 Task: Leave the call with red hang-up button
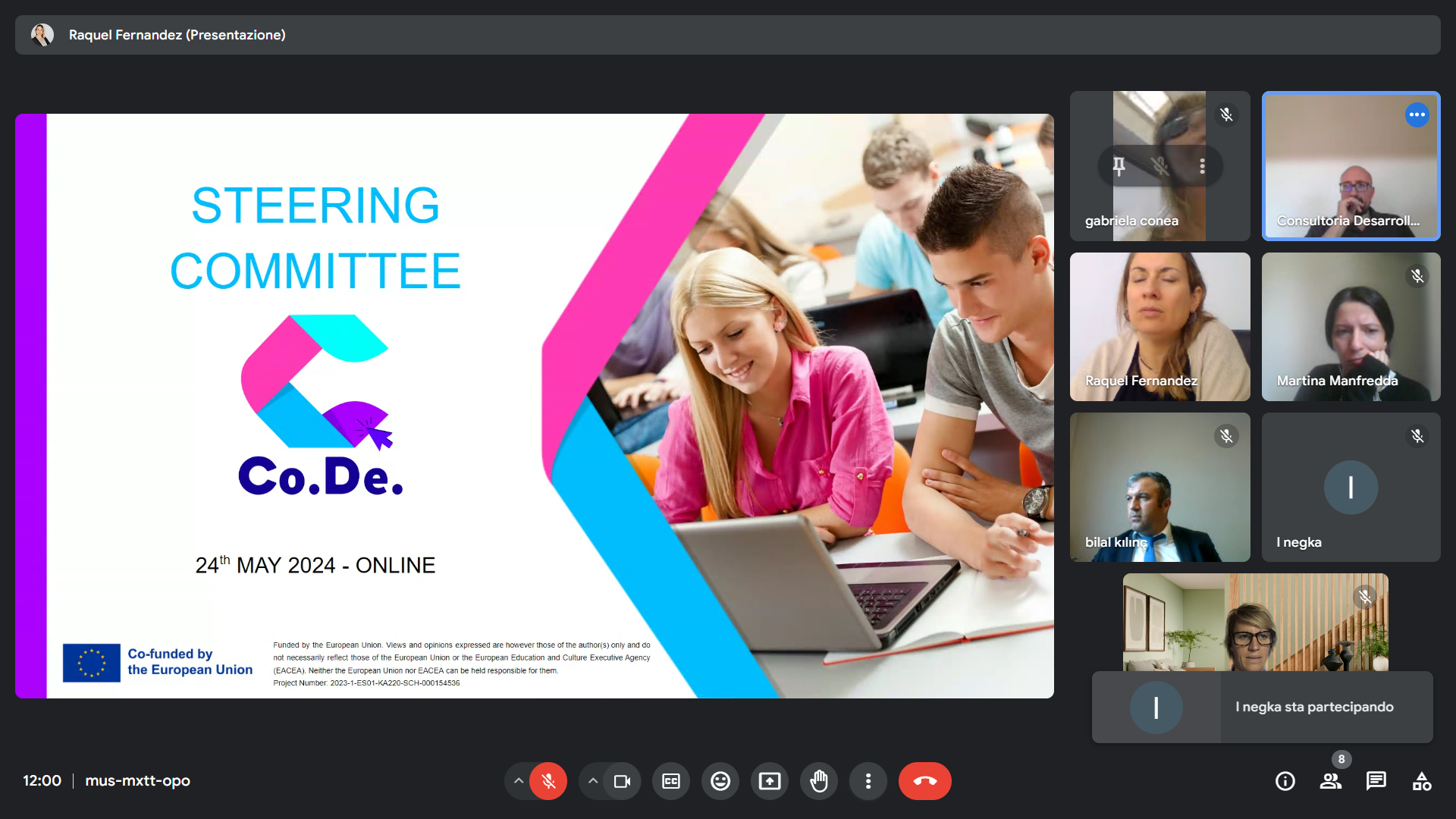click(x=925, y=781)
